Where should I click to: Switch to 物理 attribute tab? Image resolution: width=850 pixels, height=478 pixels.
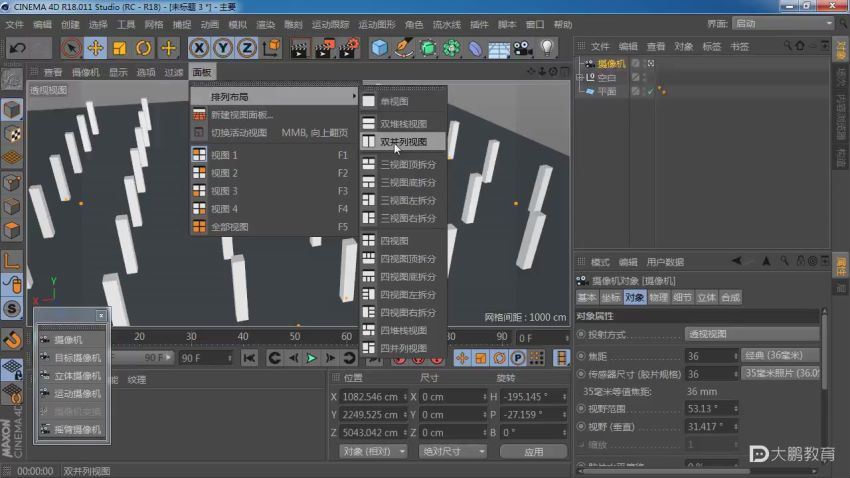658,298
